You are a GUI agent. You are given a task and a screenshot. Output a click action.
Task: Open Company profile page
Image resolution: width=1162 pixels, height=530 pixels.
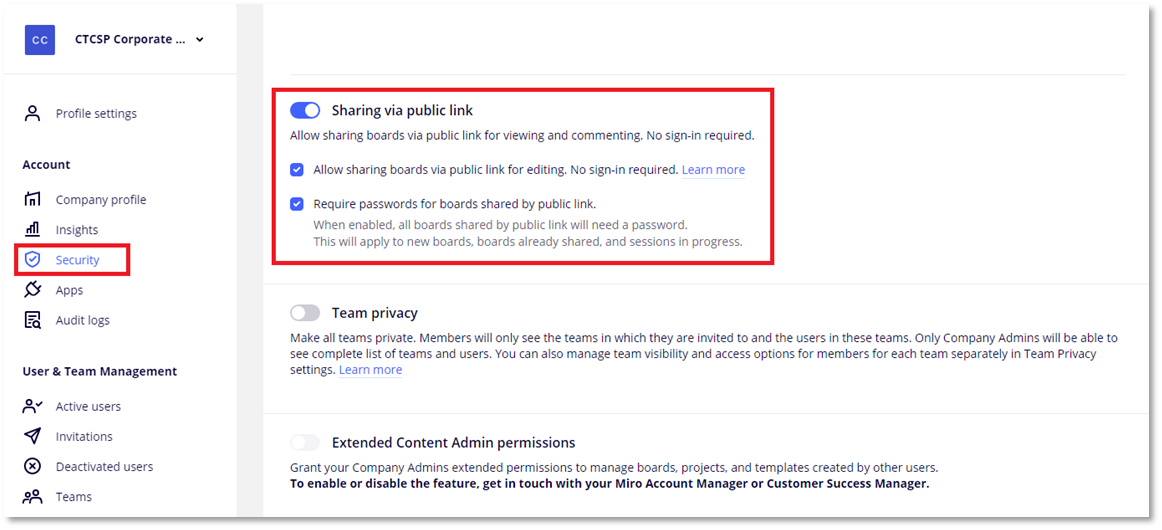click(x=101, y=199)
